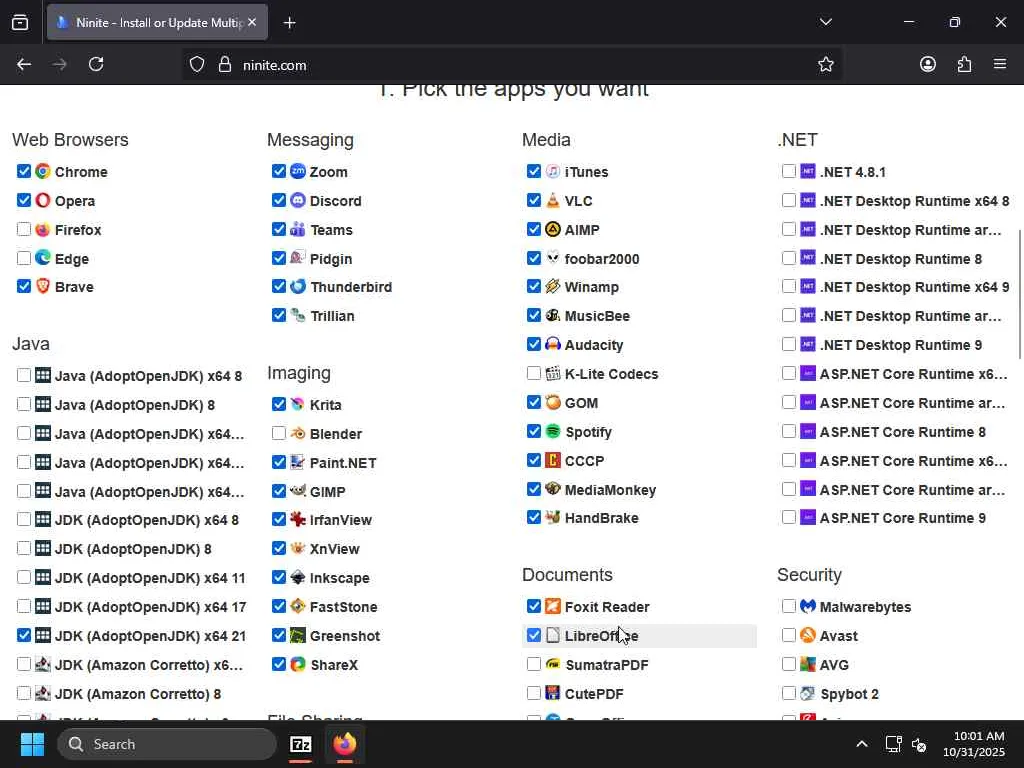Click the Blender icon
Screen dimensions: 1024x768
pos(298,433)
